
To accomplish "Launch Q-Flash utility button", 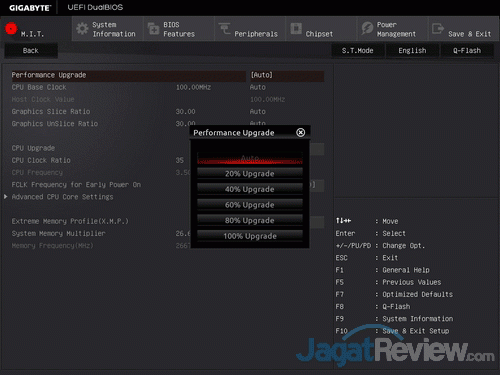I will point(467,51).
